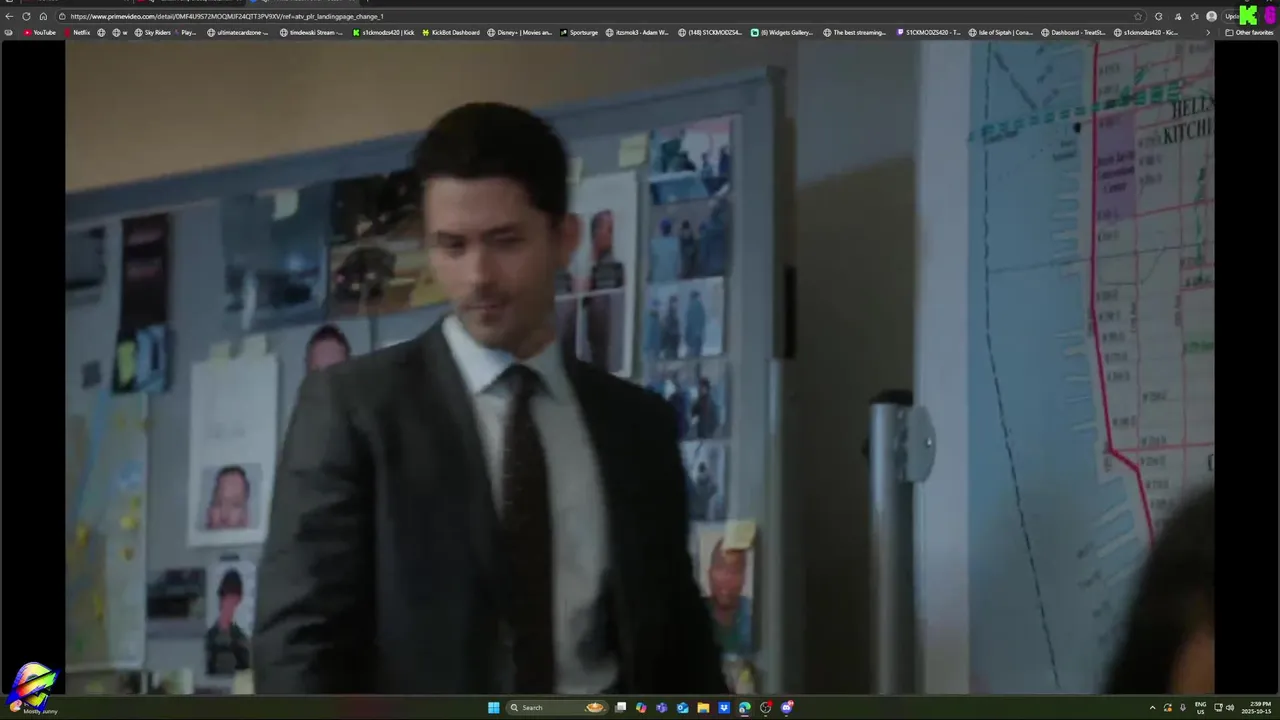Open the Windows Start menu
Image resolution: width=1280 pixels, height=720 pixels.
pyautogui.click(x=493, y=707)
